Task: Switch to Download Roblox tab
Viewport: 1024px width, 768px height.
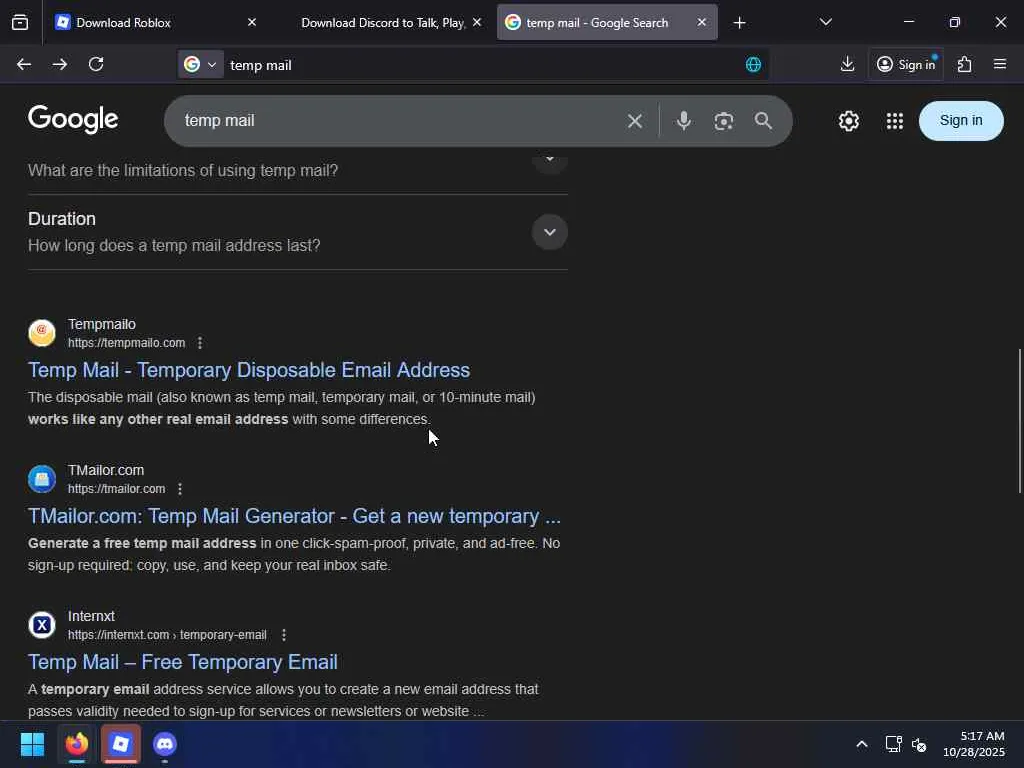Action: click(155, 23)
